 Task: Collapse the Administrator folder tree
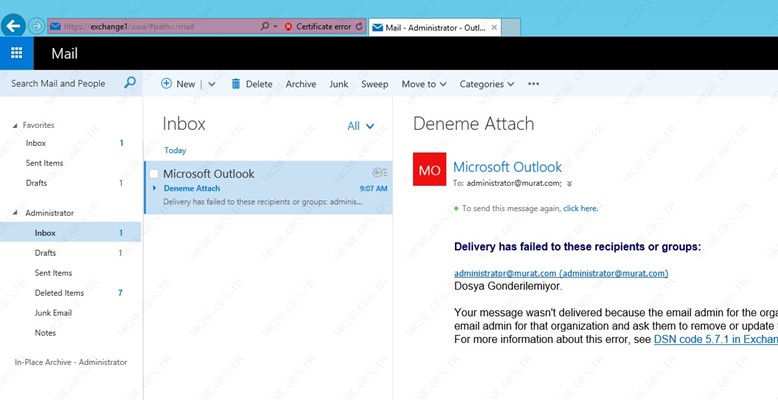[x=14, y=213]
